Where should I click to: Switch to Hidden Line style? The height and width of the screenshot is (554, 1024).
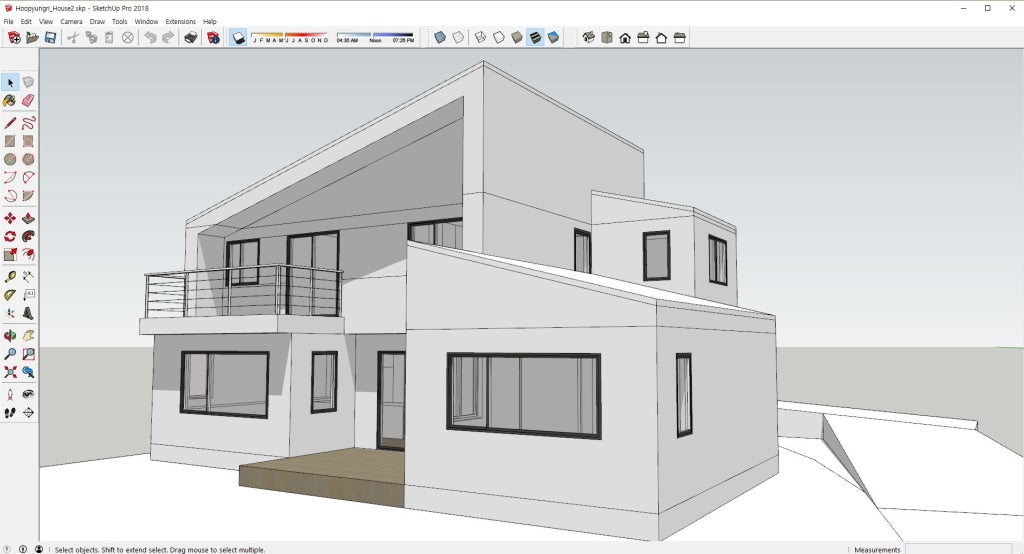(499, 38)
